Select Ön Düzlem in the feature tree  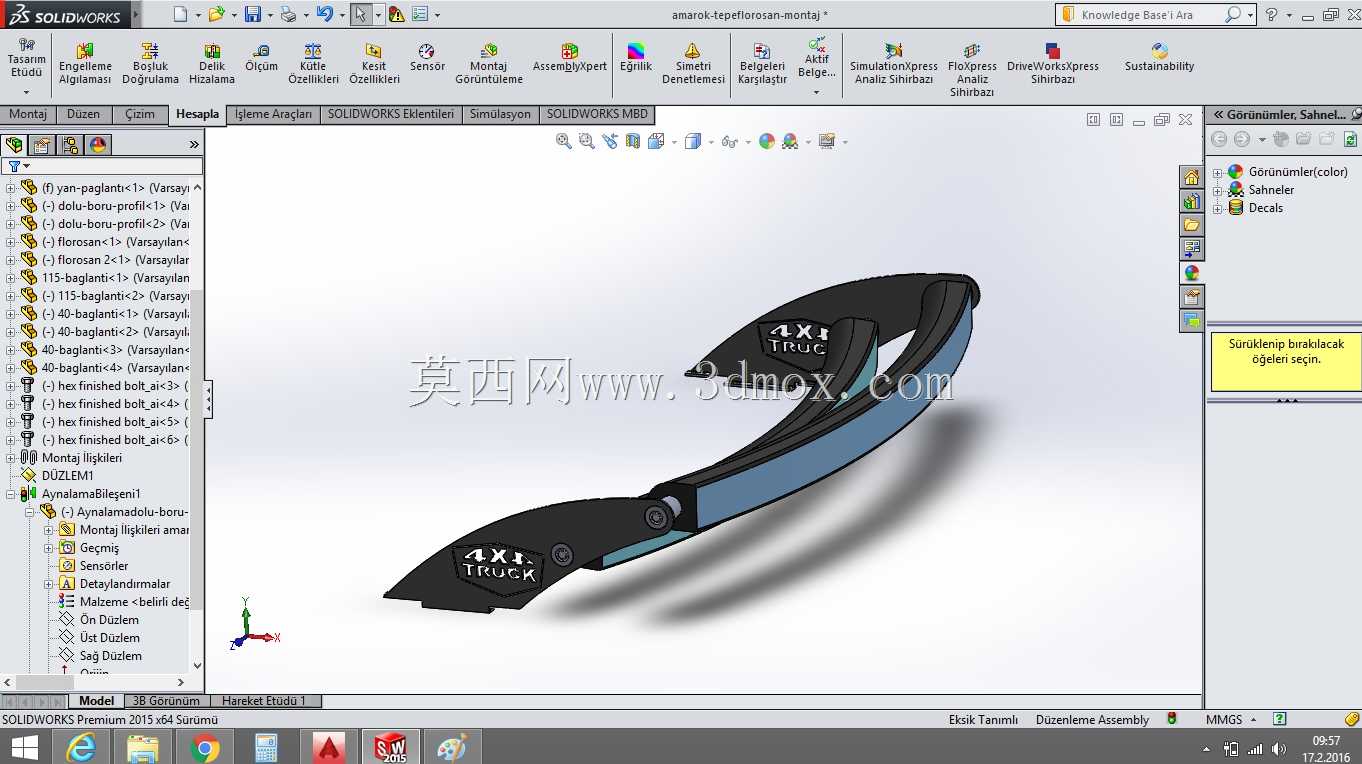pyautogui.click(x=110, y=620)
